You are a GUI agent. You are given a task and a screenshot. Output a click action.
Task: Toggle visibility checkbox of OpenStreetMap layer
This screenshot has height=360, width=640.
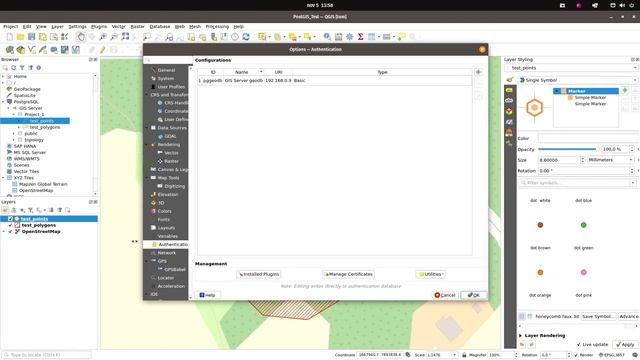[10, 232]
